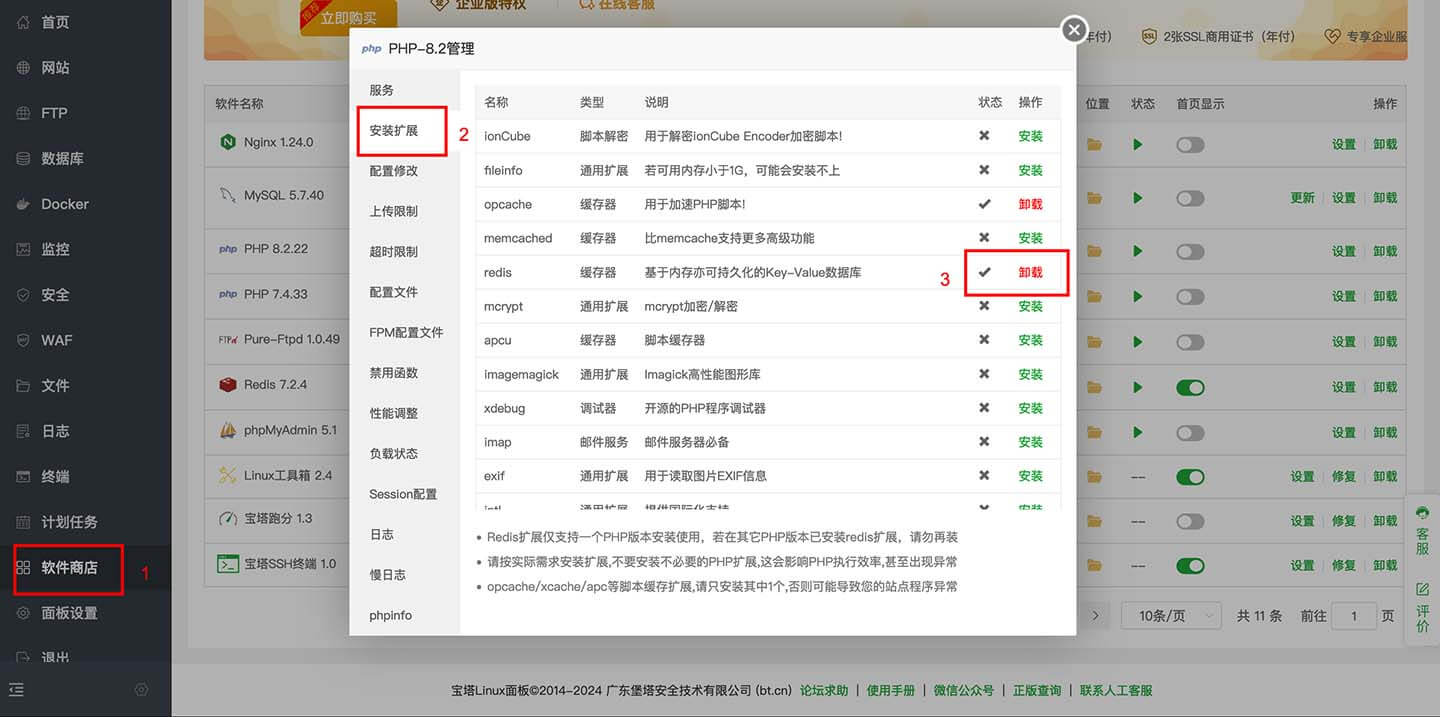Screen dimensions: 1440x717
Task: Click the 数据库 database icon
Action: 24,158
